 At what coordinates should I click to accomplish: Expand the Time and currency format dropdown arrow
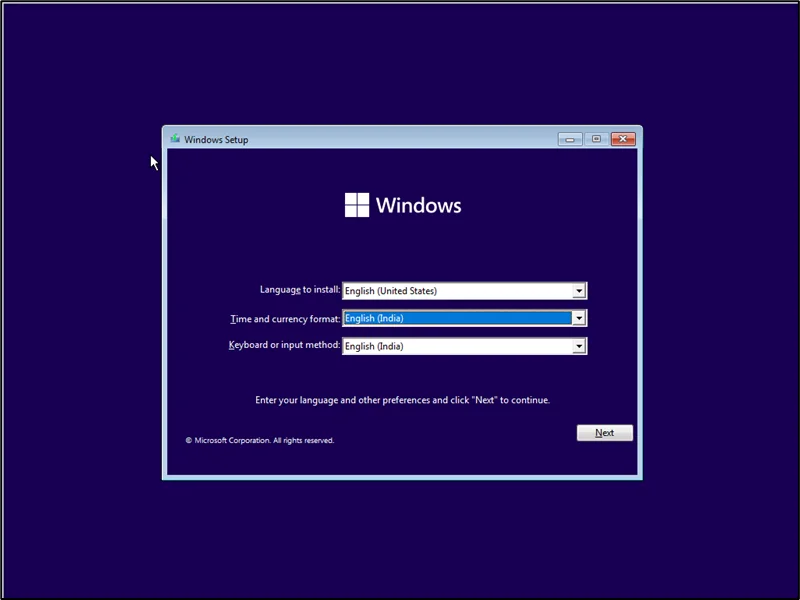tap(579, 318)
